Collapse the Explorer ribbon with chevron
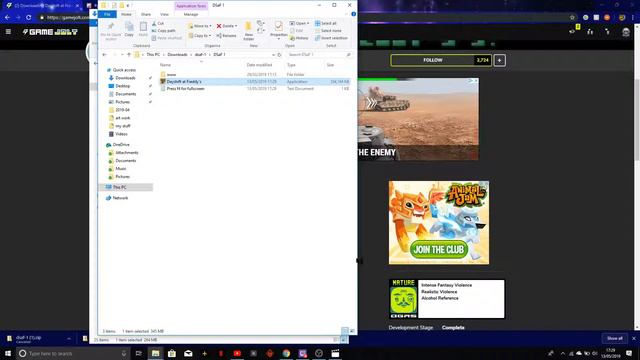This screenshot has height=360, width=640. point(346,14)
